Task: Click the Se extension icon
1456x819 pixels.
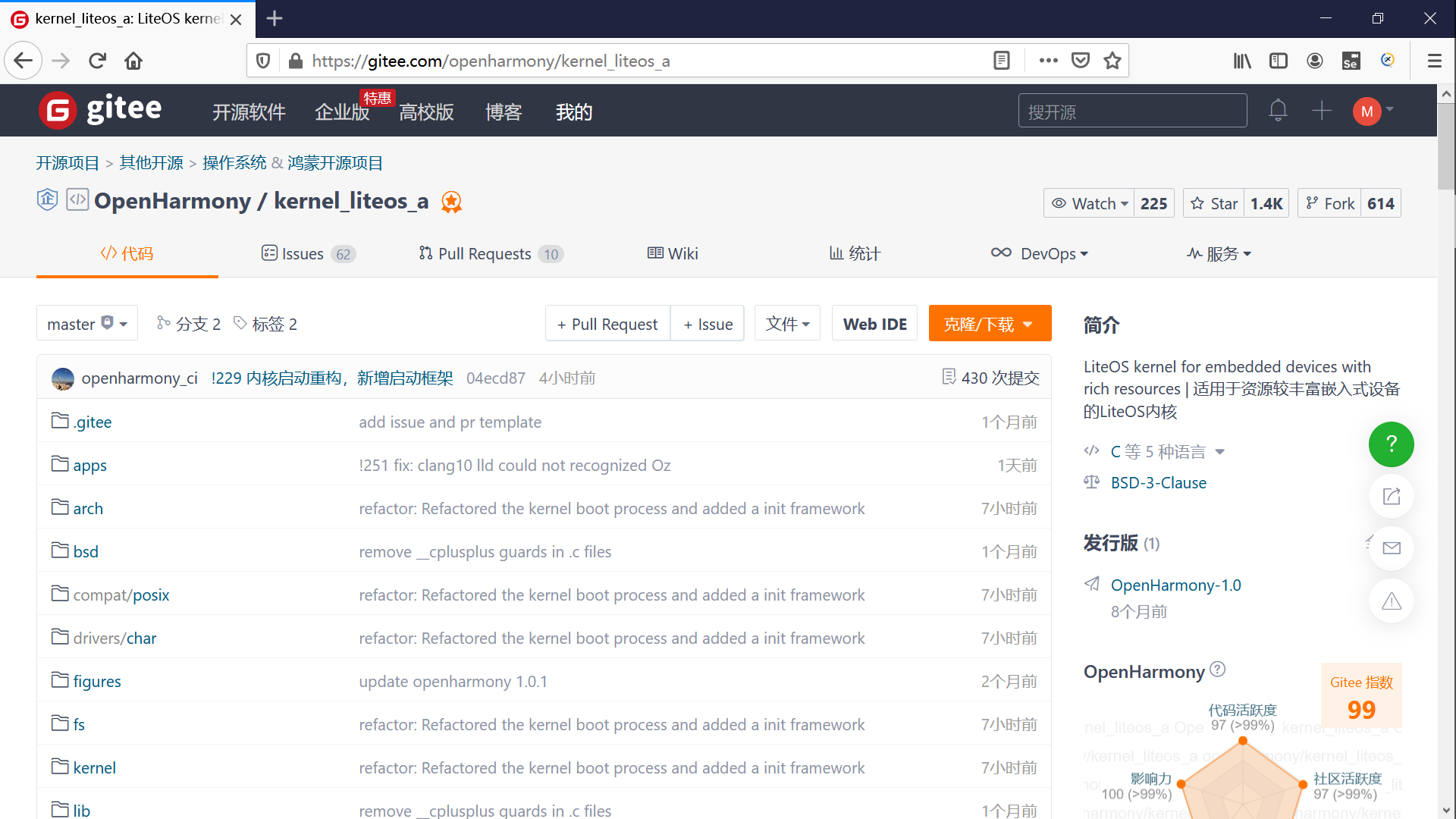Action: [1351, 61]
